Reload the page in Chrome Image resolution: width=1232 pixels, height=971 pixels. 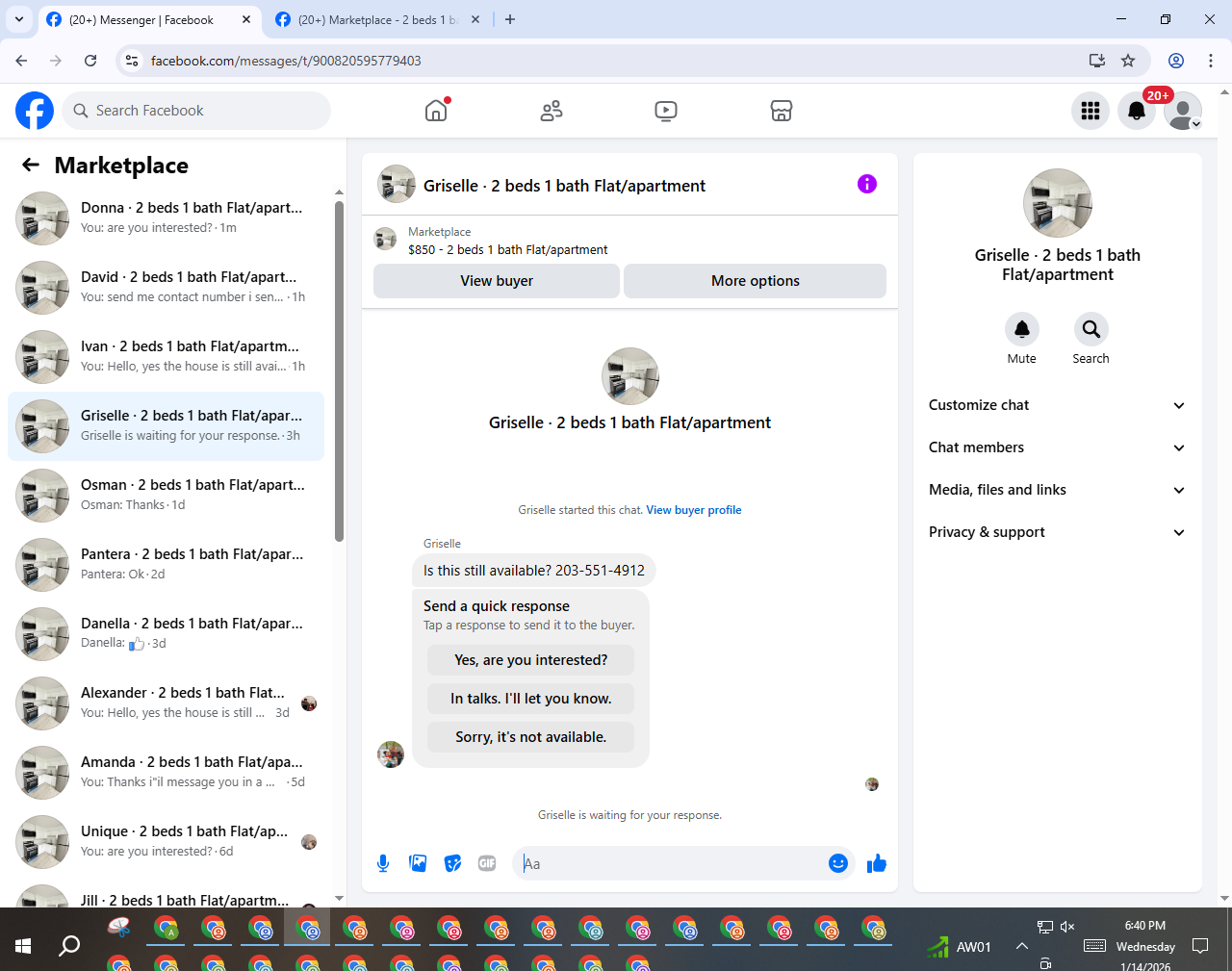point(90,61)
